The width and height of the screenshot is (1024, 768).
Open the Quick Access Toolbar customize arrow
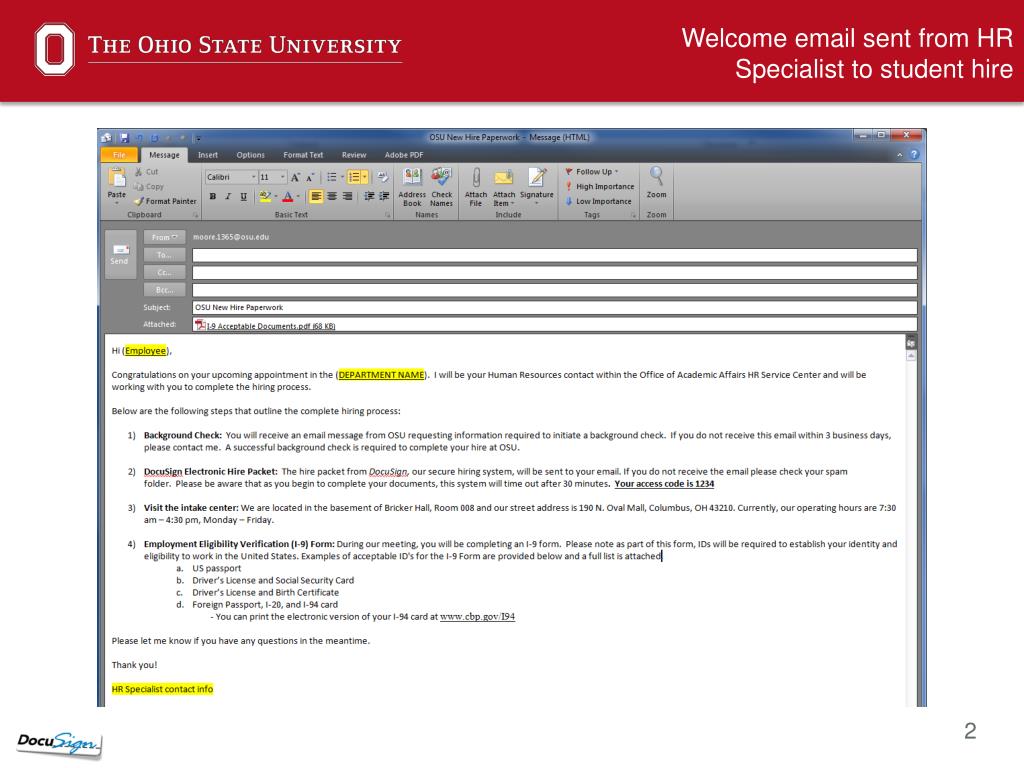[x=198, y=138]
